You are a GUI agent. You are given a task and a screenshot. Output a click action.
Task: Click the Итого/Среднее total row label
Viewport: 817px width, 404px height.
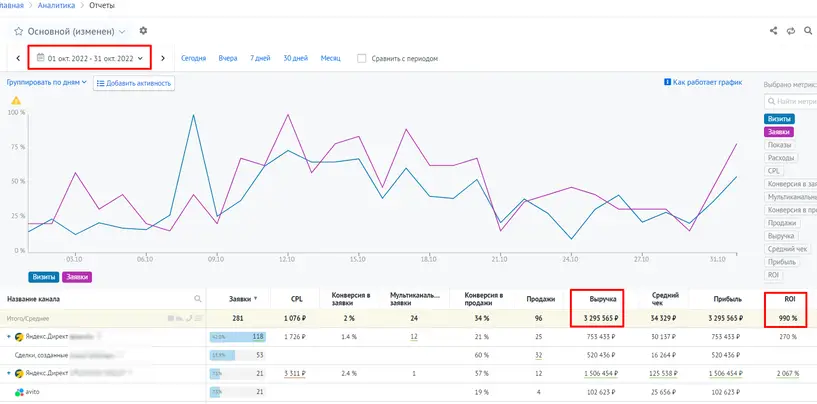coord(27,318)
